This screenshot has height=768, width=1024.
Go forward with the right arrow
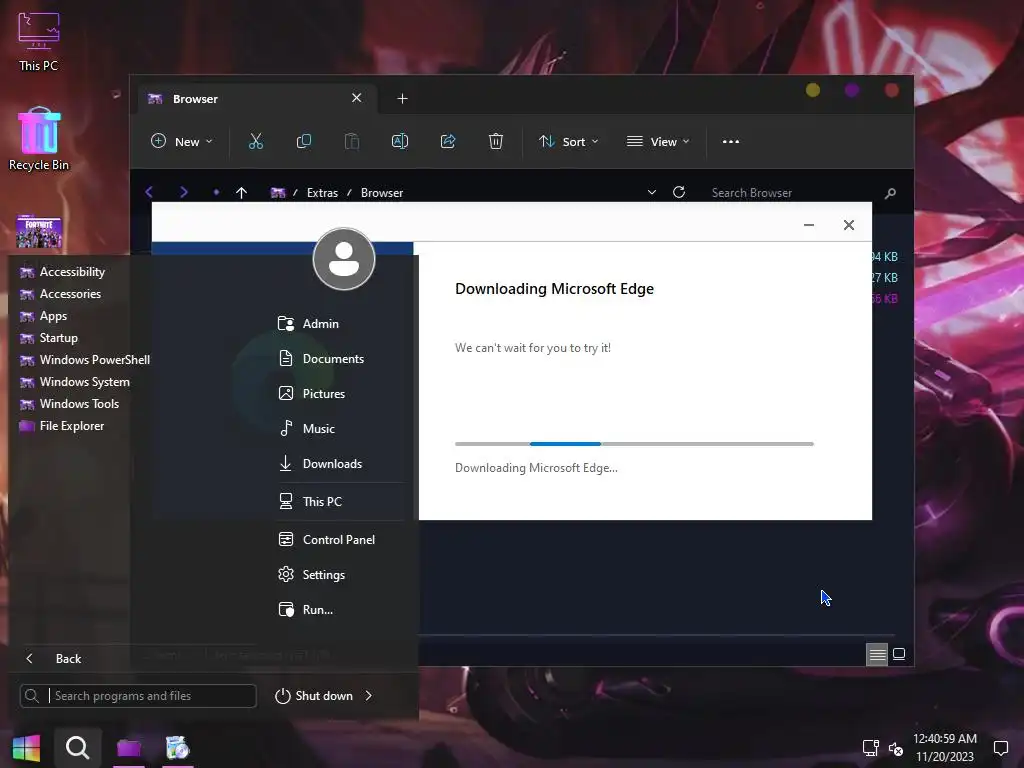tap(184, 192)
